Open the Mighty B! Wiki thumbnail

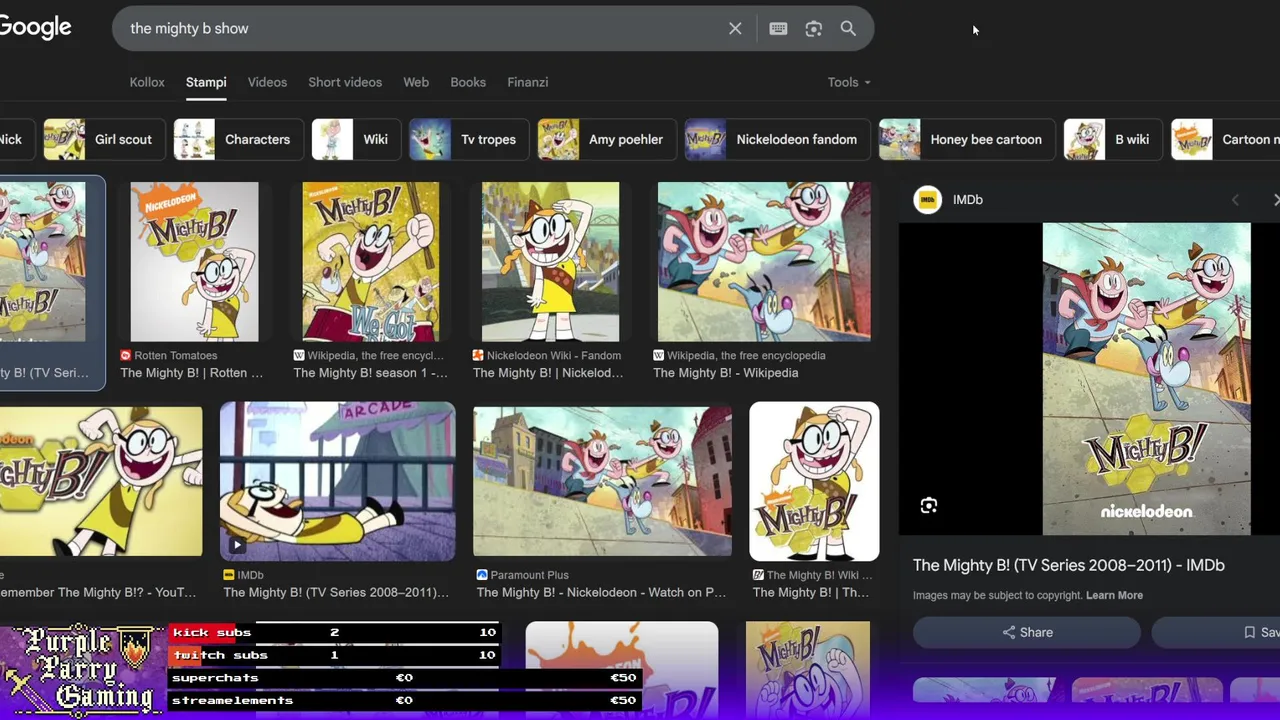click(814, 481)
